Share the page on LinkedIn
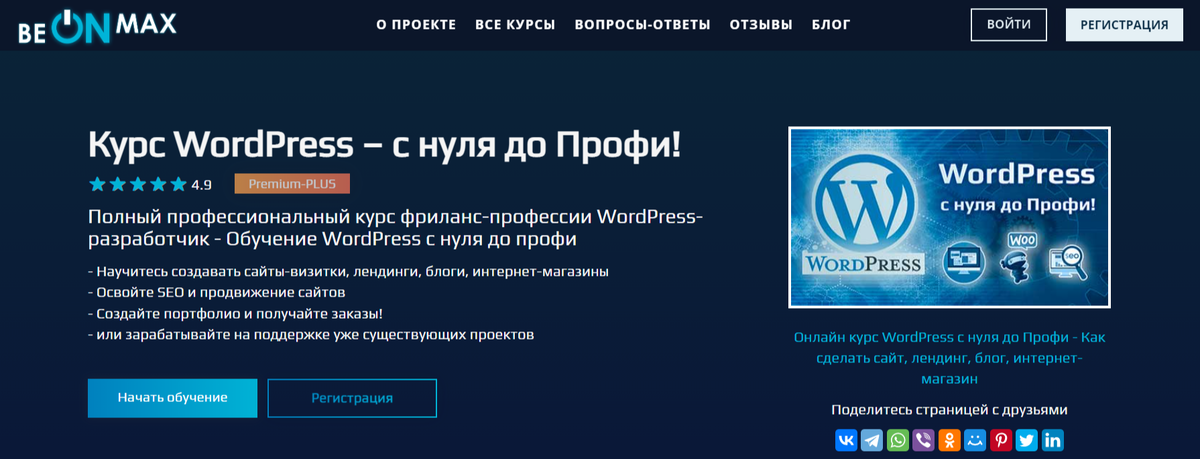Image resolution: width=1200 pixels, height=459 pixels. tap(1053, 440)
